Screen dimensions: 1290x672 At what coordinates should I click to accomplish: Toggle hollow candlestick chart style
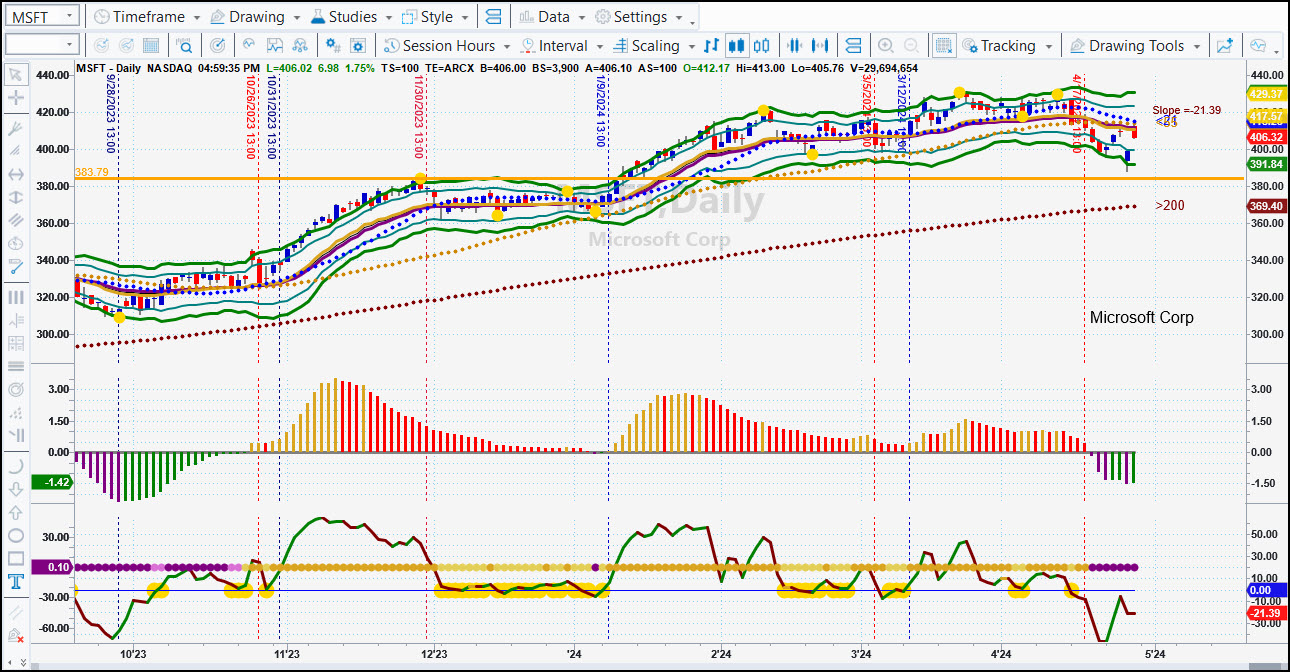pyautogui.click(x=762, y=46)
